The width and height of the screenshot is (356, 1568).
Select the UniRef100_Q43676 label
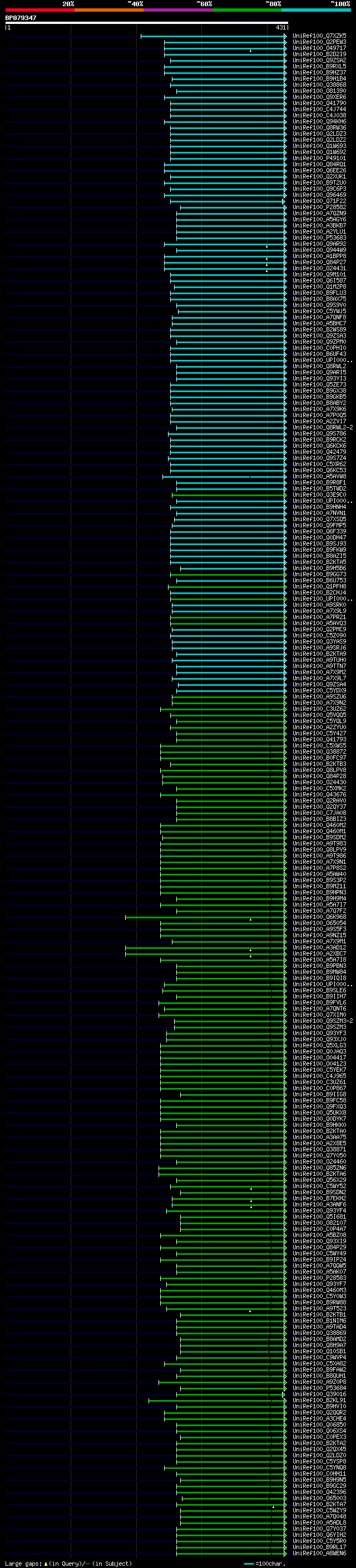(319, 794)
